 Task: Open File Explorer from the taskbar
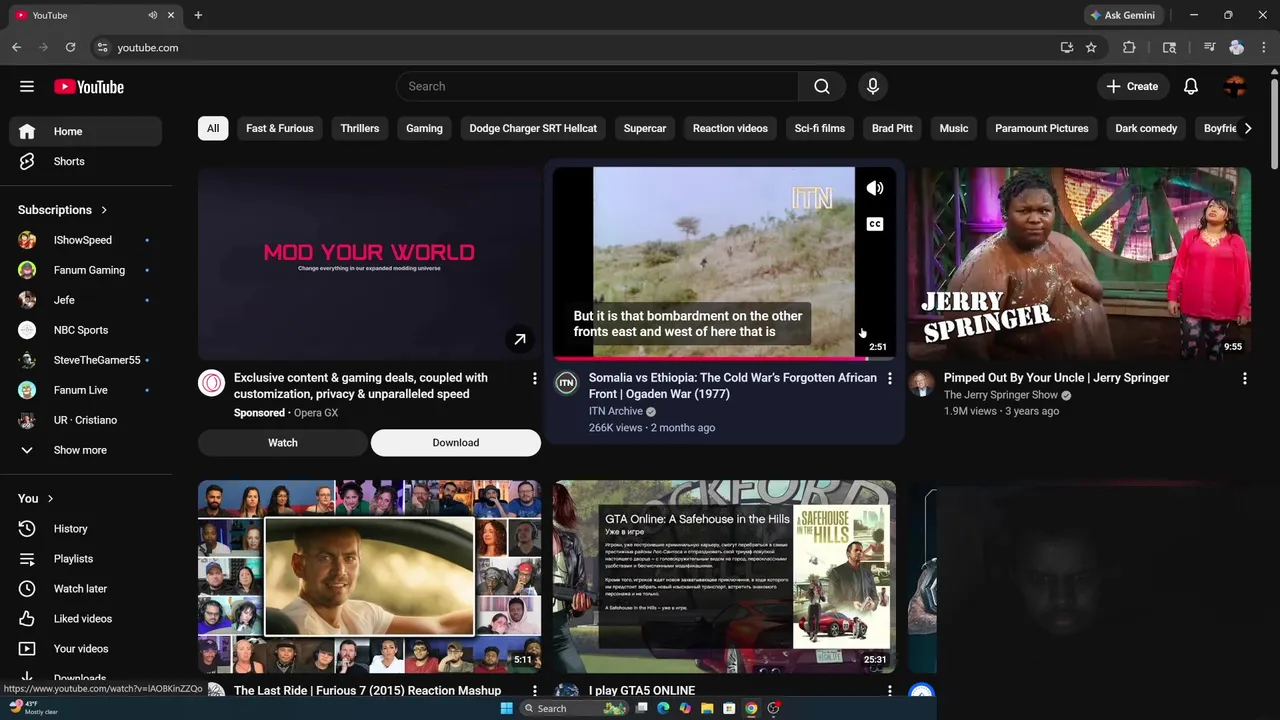(707, 708)
